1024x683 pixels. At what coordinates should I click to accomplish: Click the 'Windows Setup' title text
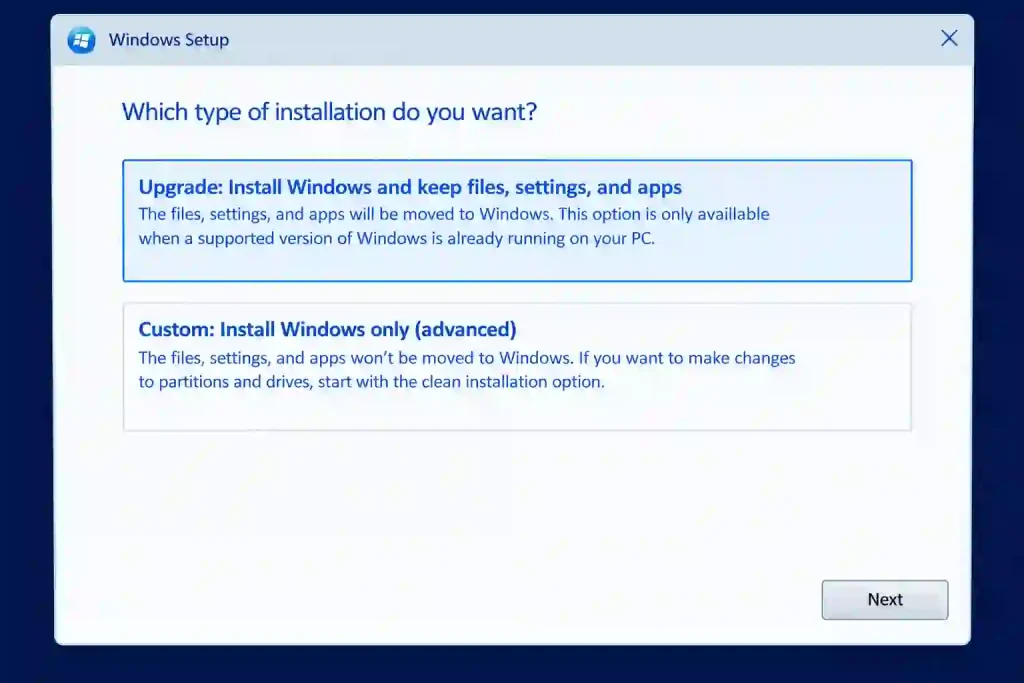pyautogui.click(x=168, y=40)
